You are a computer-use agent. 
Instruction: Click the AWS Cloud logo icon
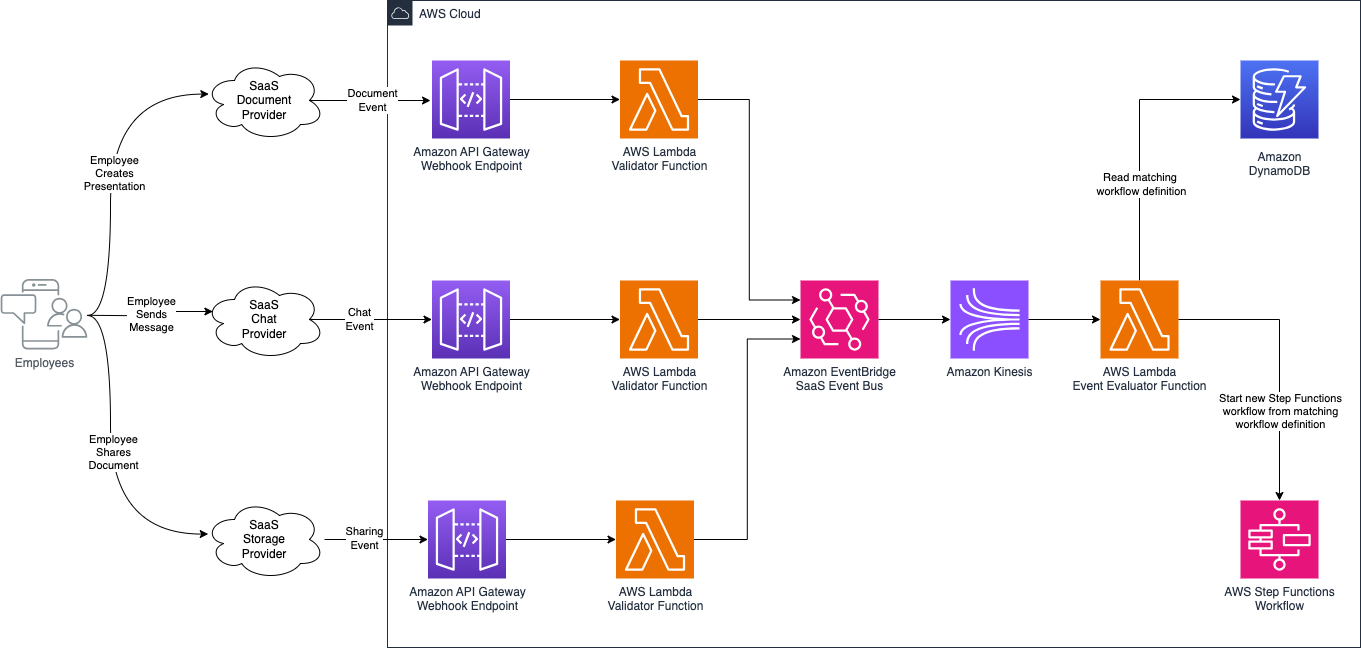click(x=400, y=14)
